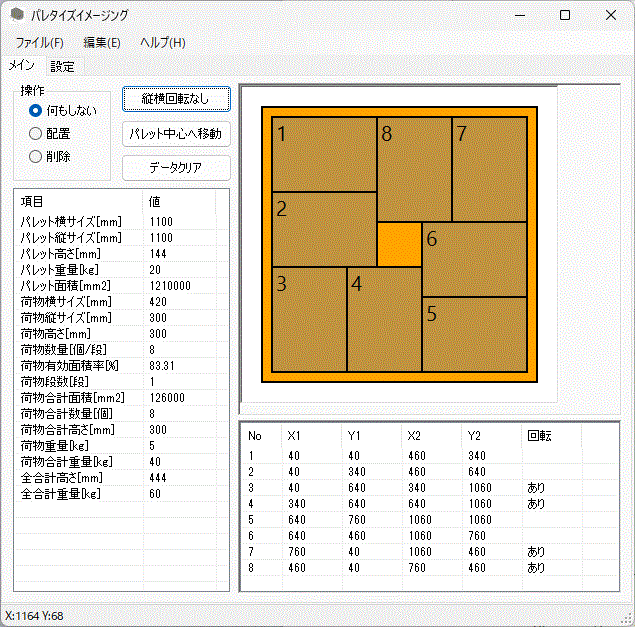This screenshot has height=627, width=635.
Task: Open the ファイル(F) menu
Action: [39, 43]
